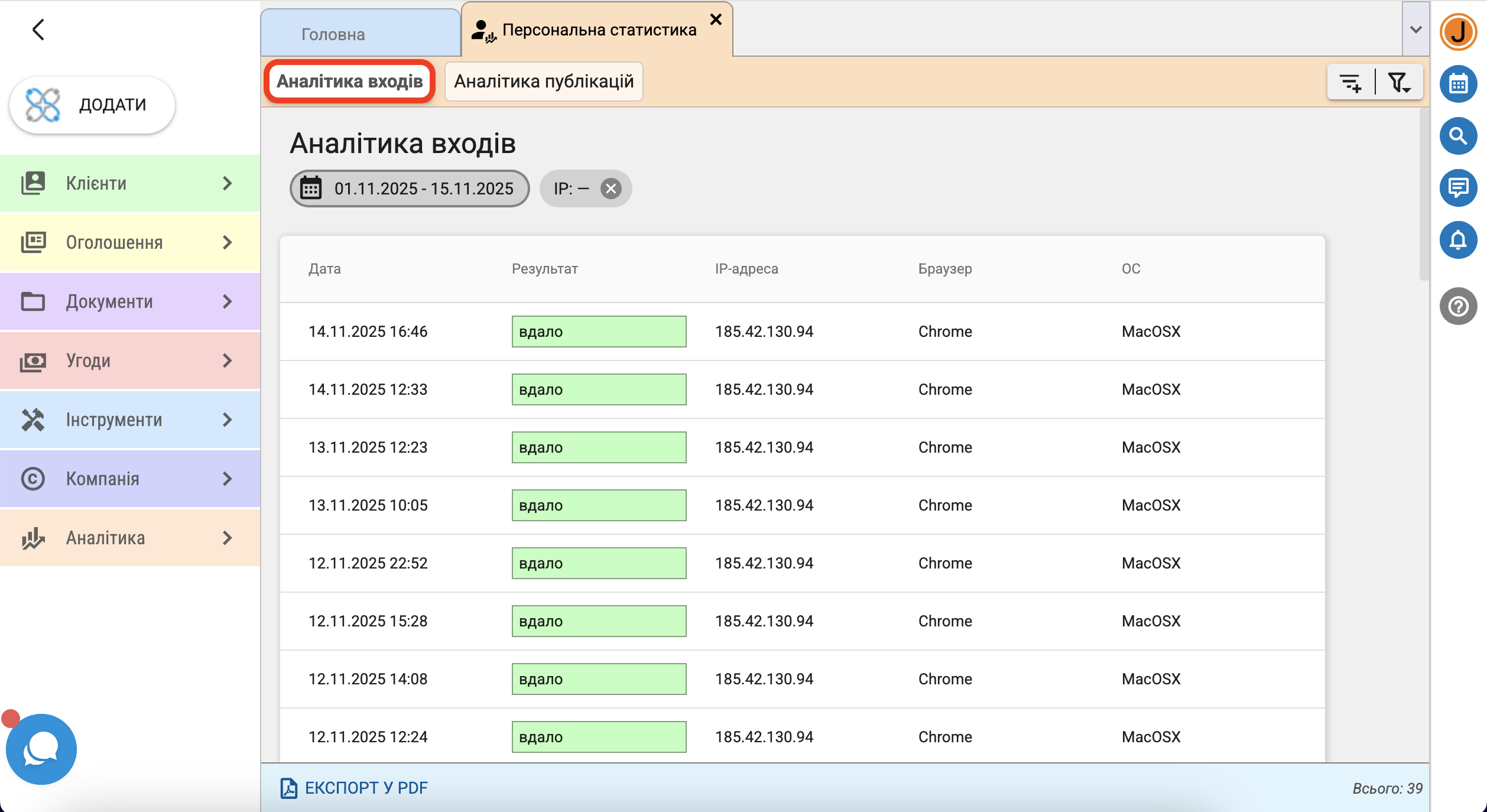Expand the Аналітика sidebar section
This screenshot has width=1487, height=812.
tap(130, 538)
